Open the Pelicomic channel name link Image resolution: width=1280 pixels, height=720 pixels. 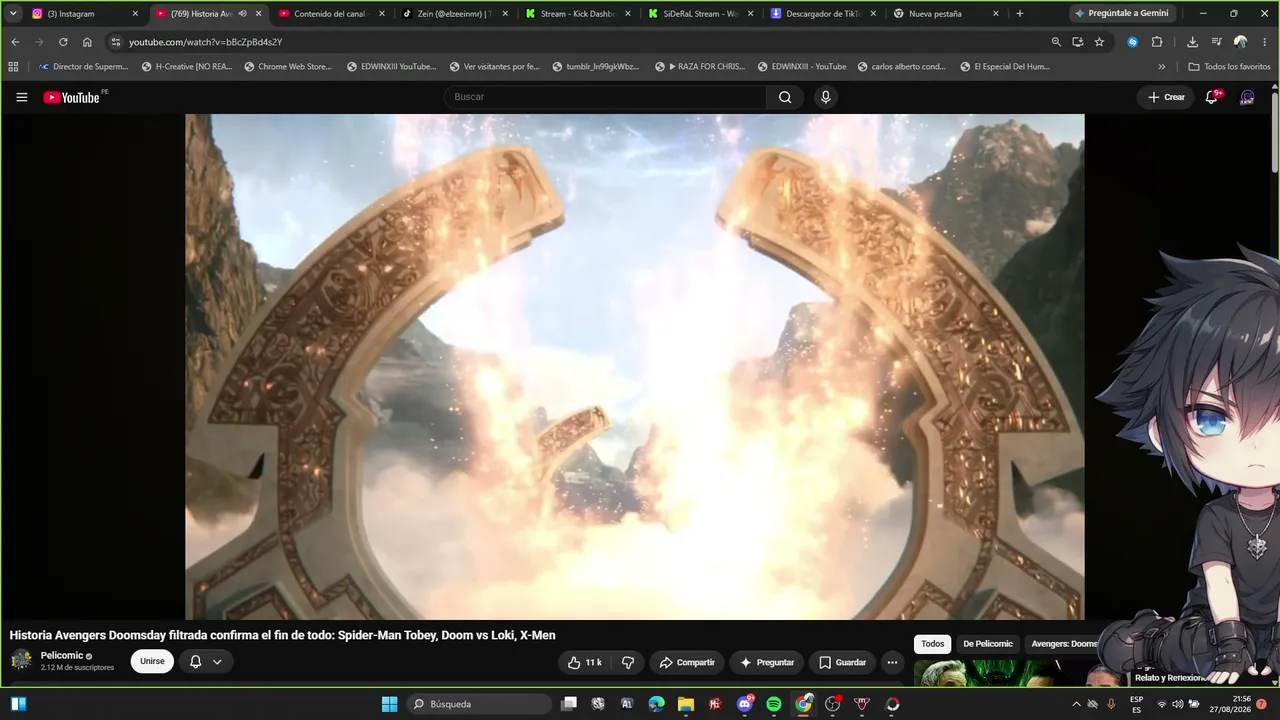coord(62,655)
